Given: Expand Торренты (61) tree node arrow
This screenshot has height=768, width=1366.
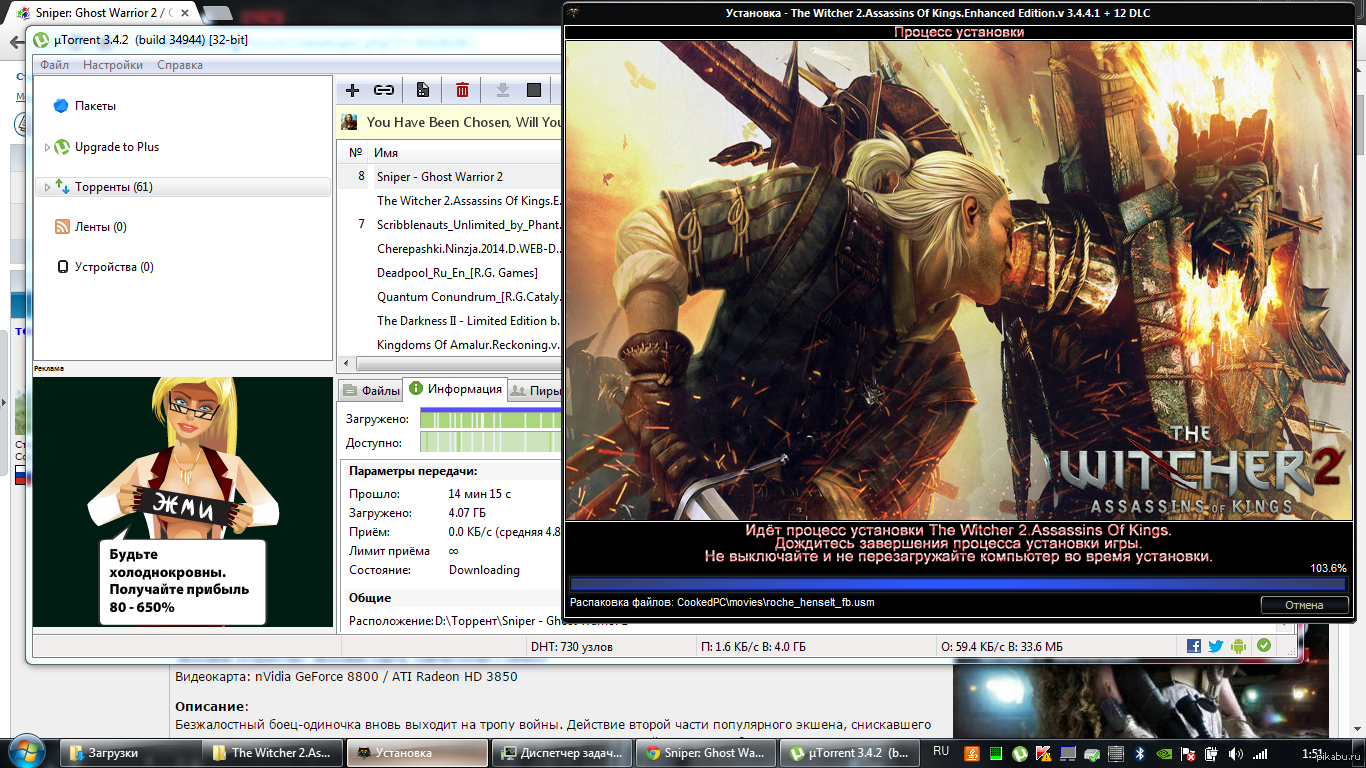Looking at the screenshot, I should point(47,187).
